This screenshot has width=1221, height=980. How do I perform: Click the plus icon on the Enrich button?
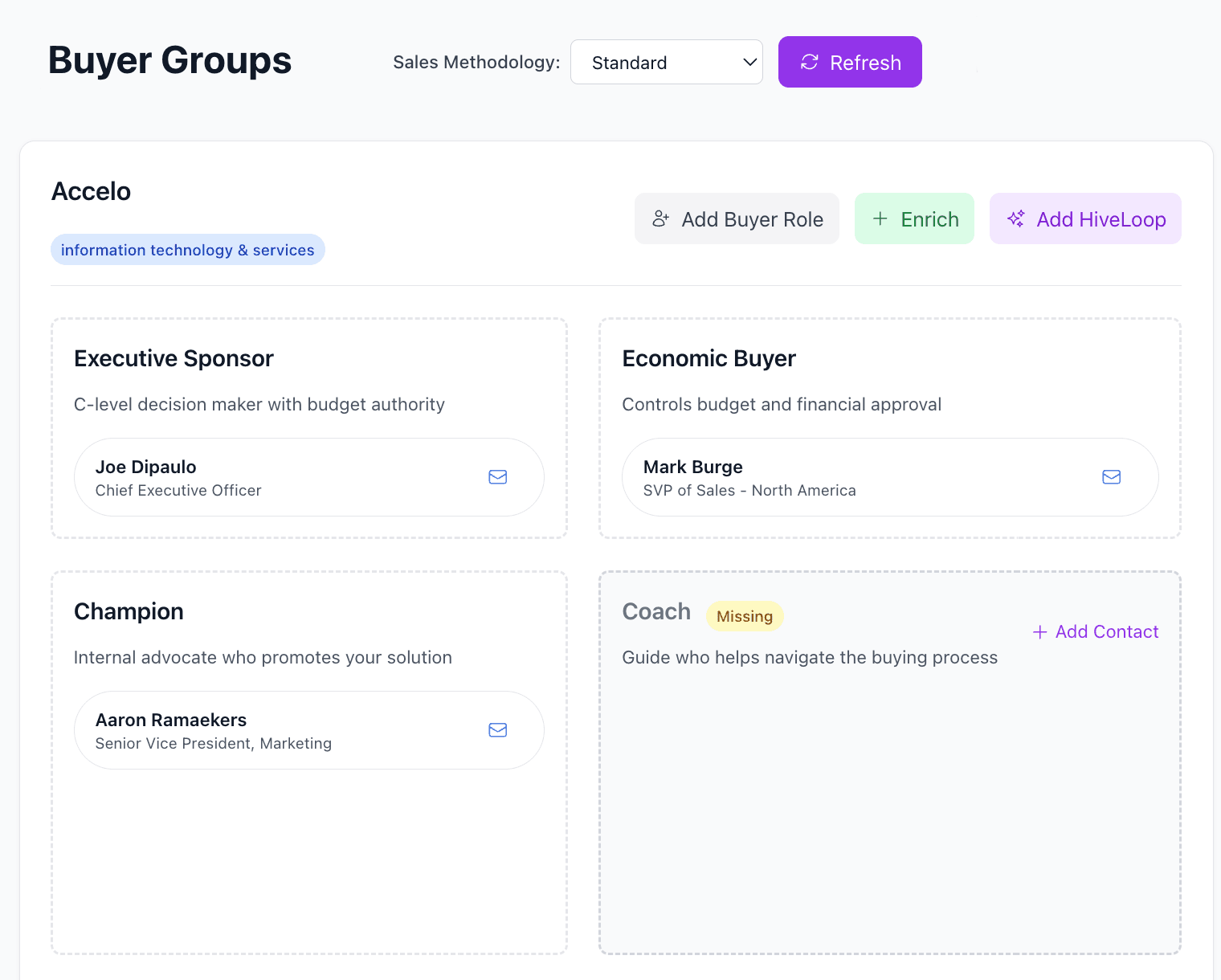click(x=880, y=218)
